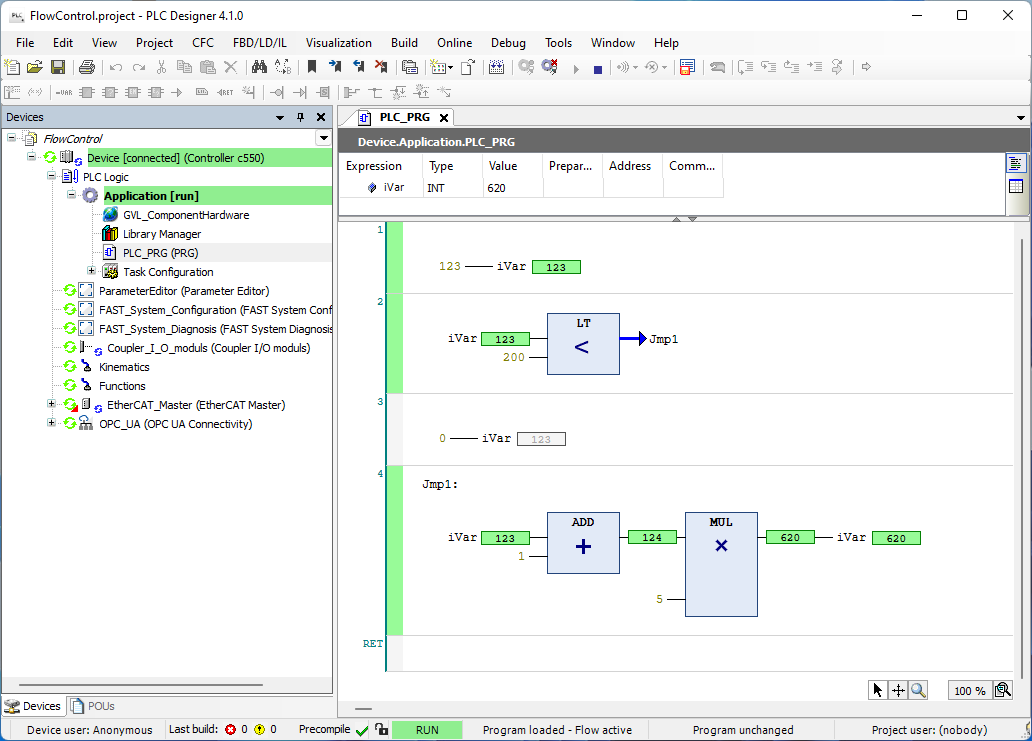Image resolution: width=1032 pixels, height=741 pixels.
Task: Click the Print icon in the toolbar
Action: 85,67
